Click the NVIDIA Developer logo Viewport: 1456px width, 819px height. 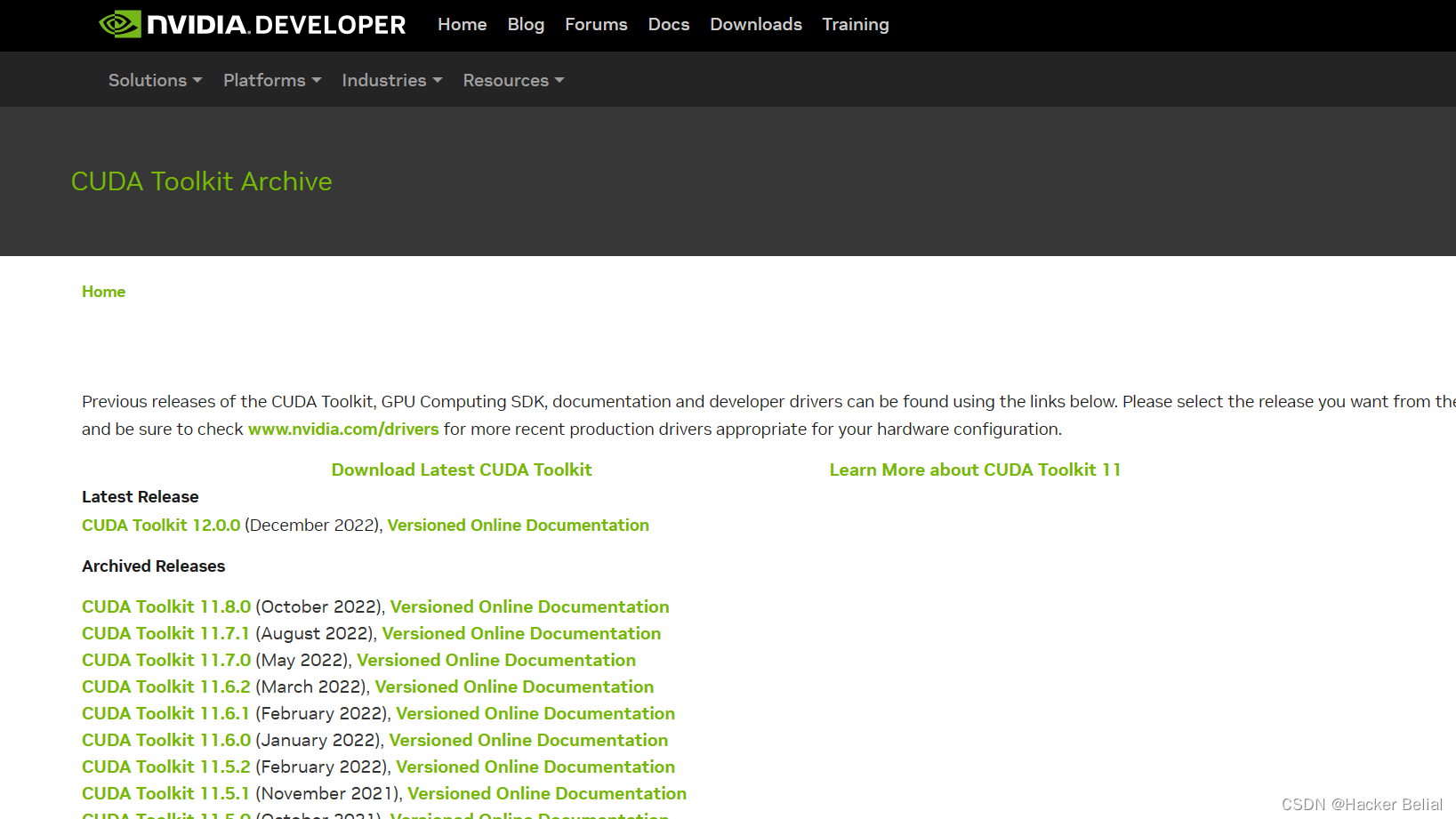[252, 25]
